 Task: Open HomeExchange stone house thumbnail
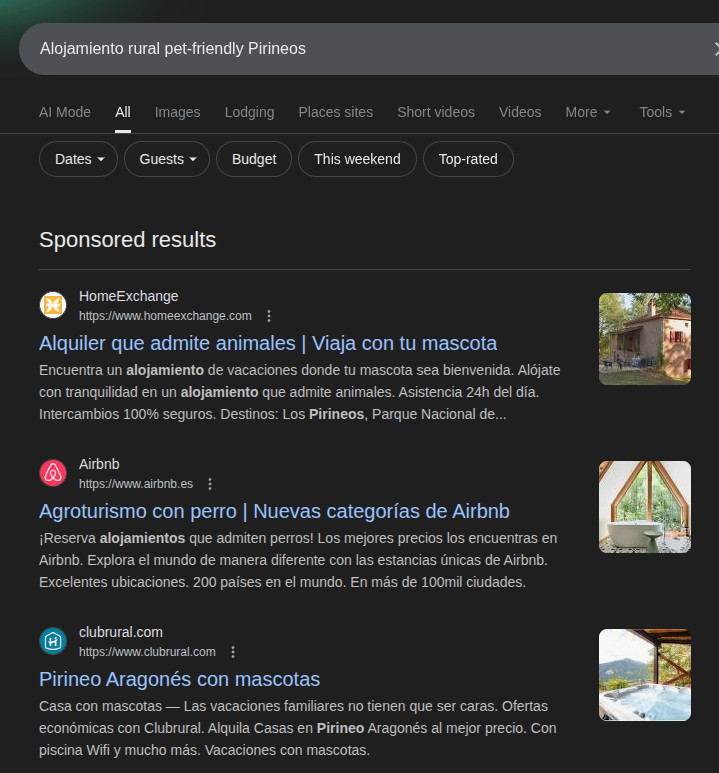click(x=645, y=339)
